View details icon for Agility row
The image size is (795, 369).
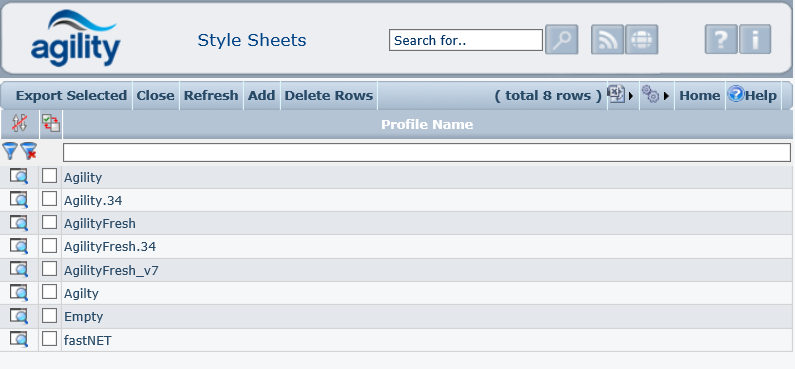click(x=19, y=176)
